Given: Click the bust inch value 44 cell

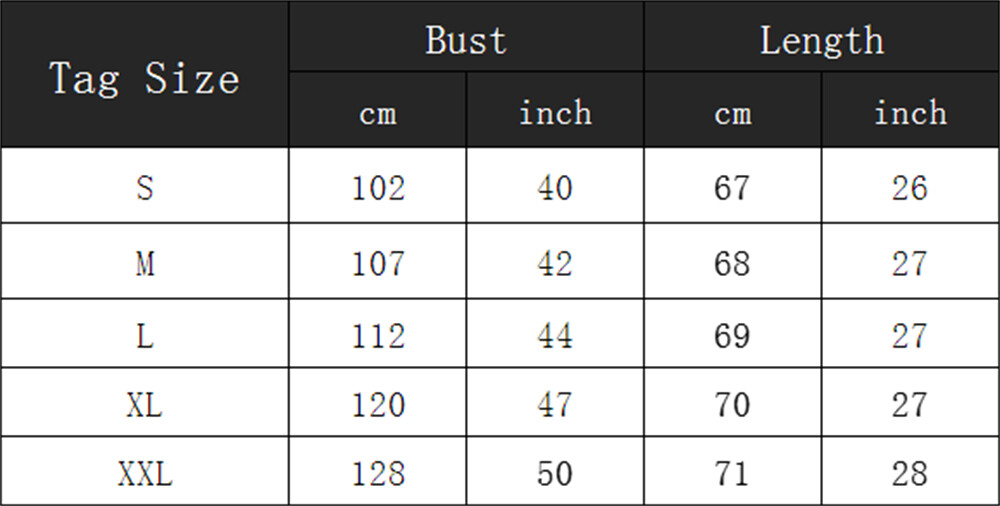Looking at the screenshot, I should click(555, 333).
